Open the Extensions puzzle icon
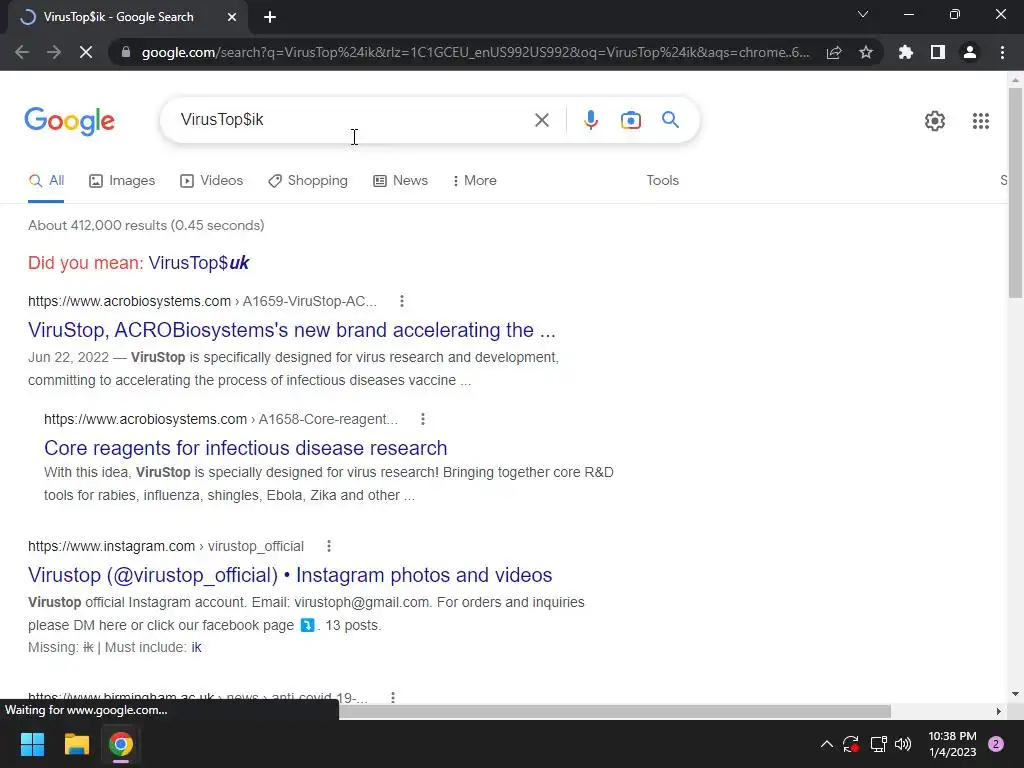This screenshot has height=768, width=1024. (905, 52)
